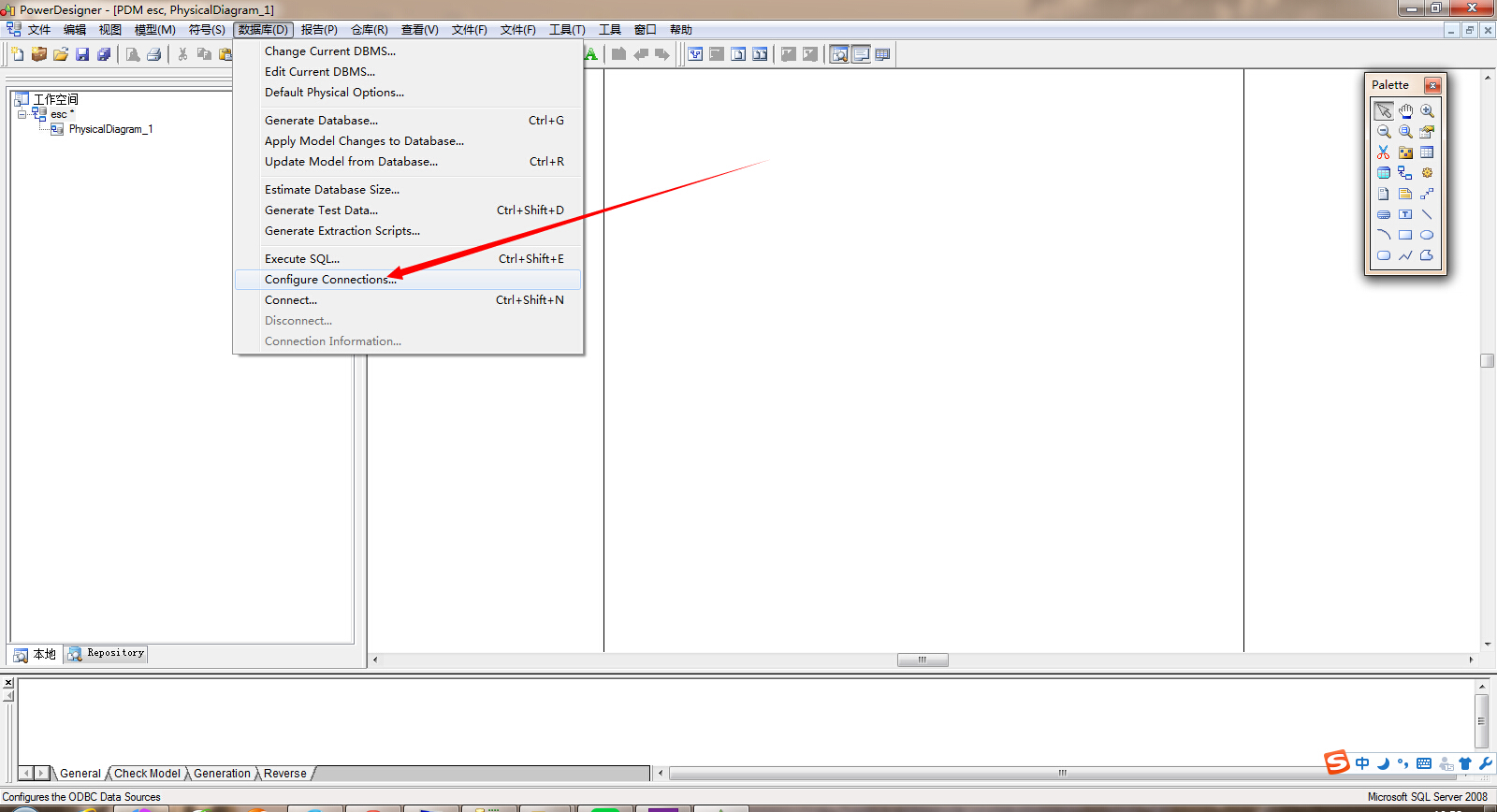Switch to the Check Model output tab

point(147,774)
